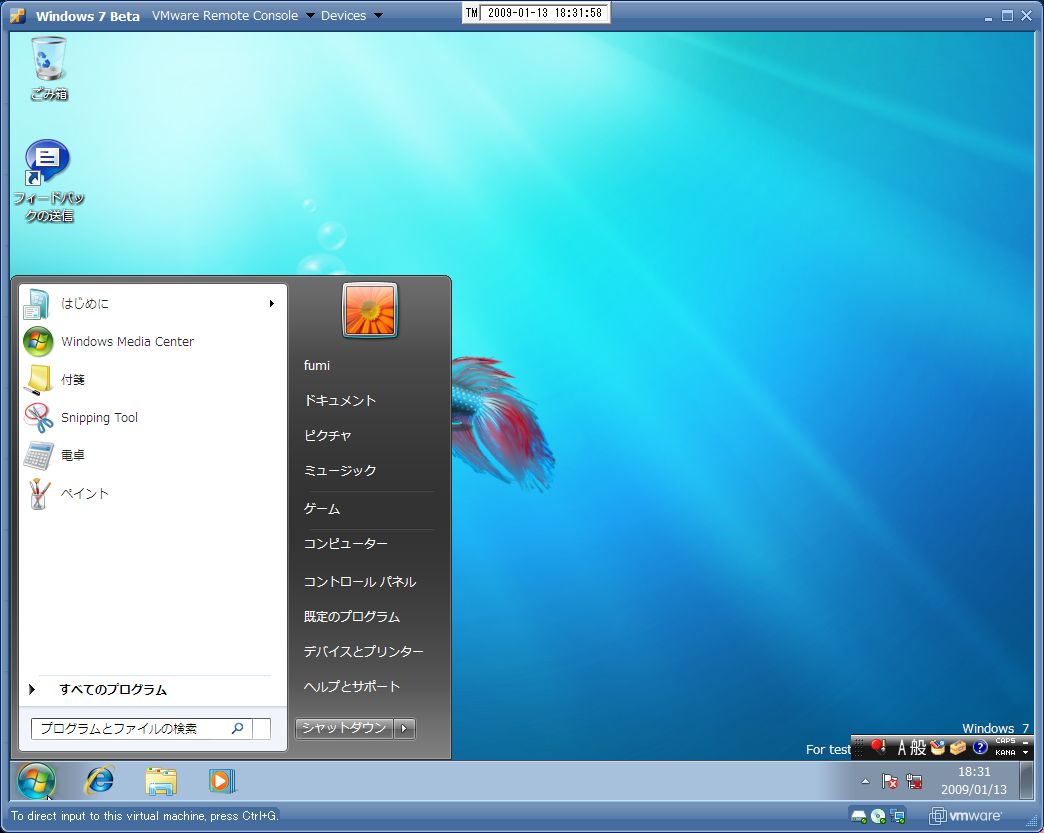
Task: Select the 電卓 label in Start menu
Action: coord(73,455)
